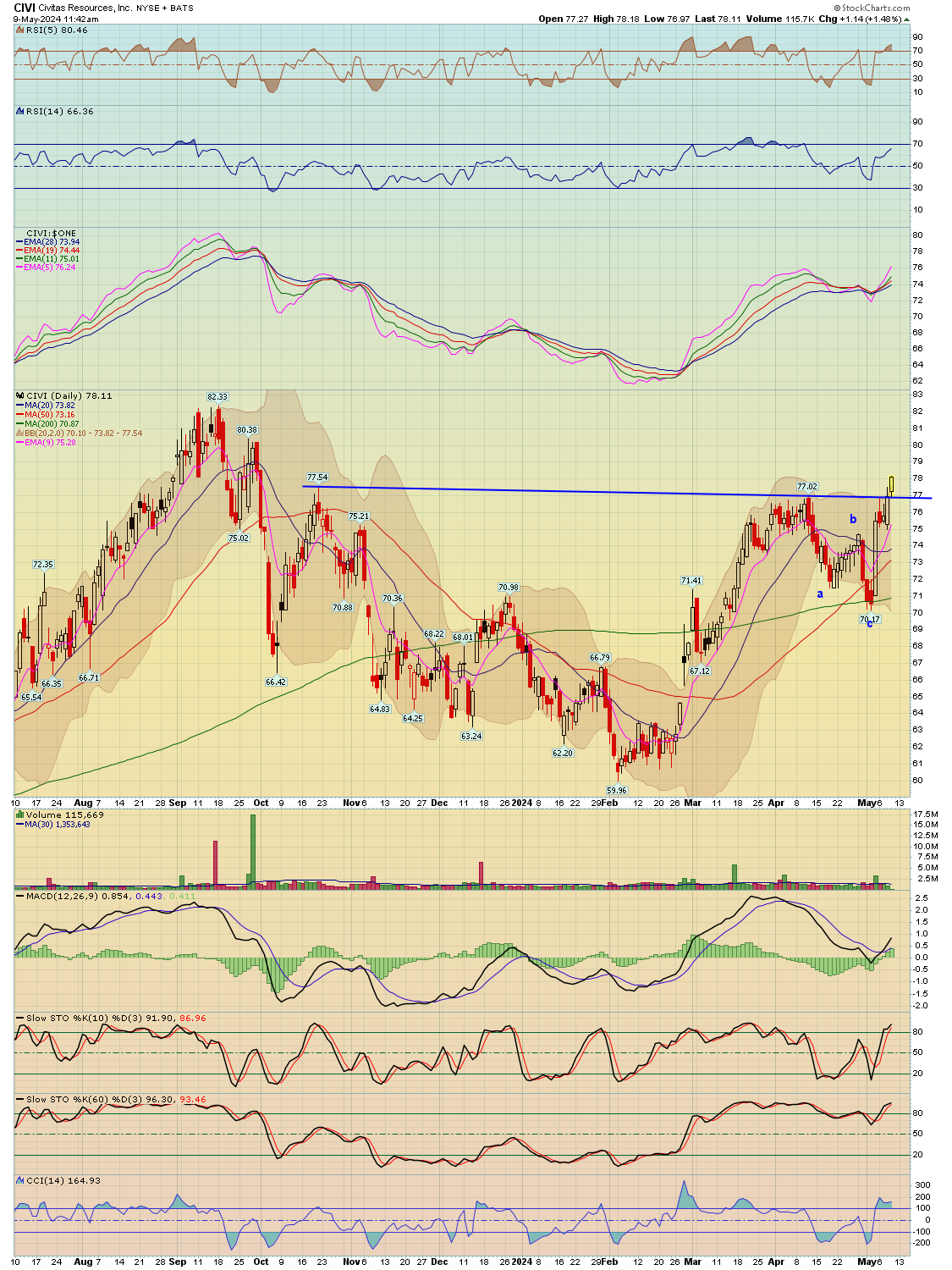This screenshot has width=952, height=1270.
Task: Select the candlestick icon beside CIVI (Daily)
Action: click(20, 395)
